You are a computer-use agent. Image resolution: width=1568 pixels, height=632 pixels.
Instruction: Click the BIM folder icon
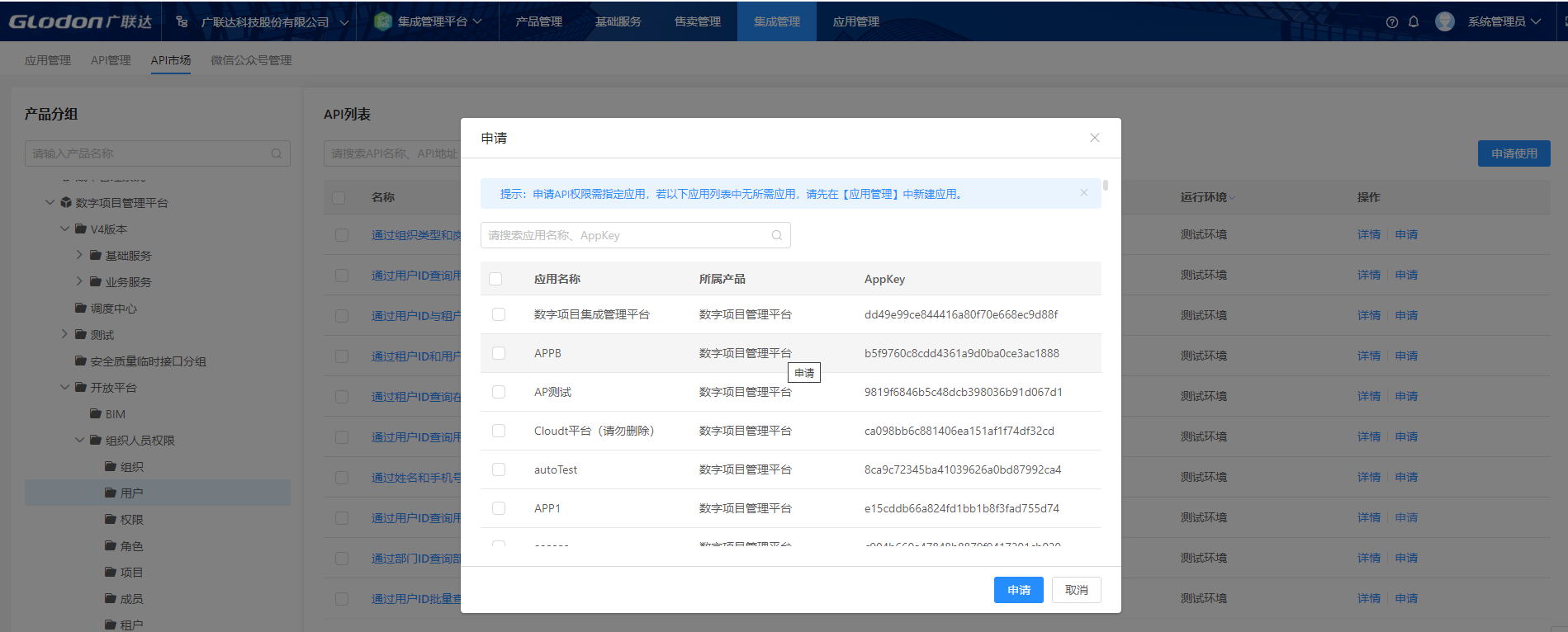(96, 414)
